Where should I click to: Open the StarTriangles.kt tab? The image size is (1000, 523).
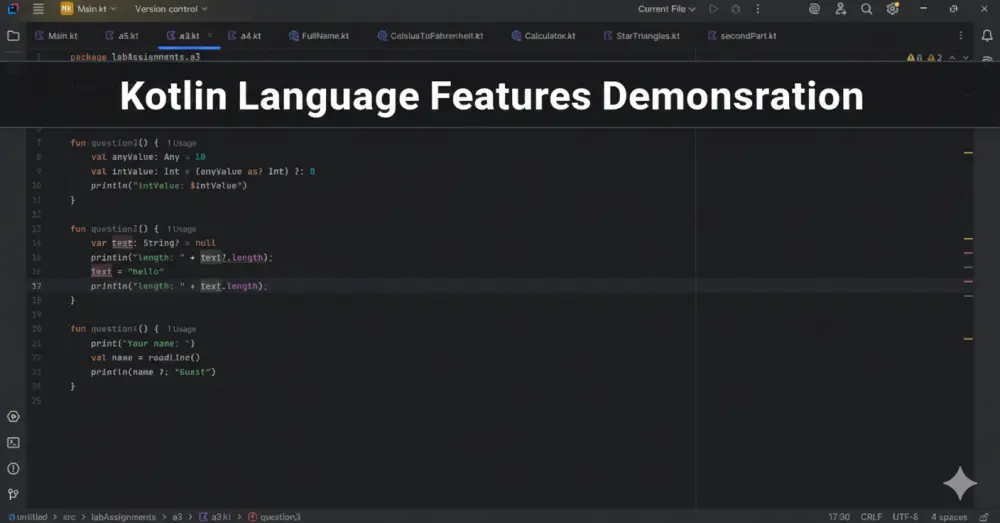[x=642, y=36]
